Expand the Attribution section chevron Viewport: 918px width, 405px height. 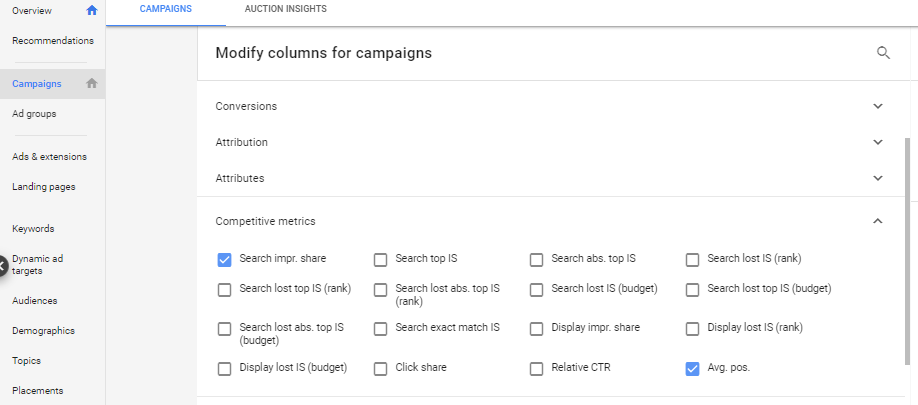click(x=878, y=142)
